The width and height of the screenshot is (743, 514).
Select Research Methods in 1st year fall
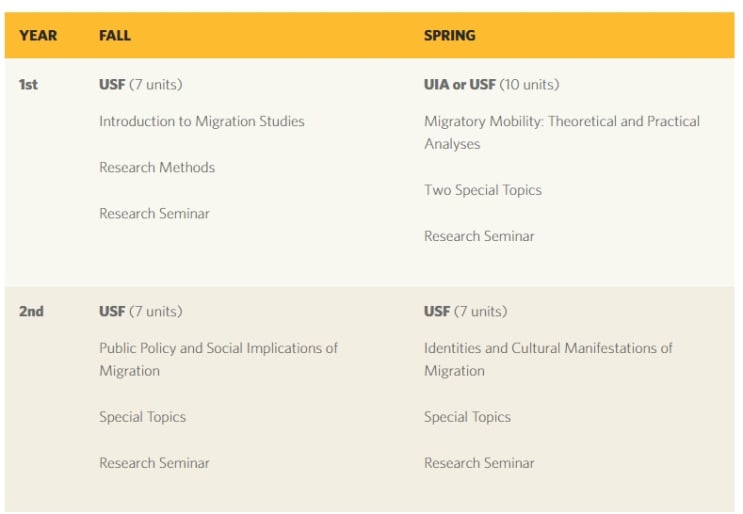click(157, 167)
